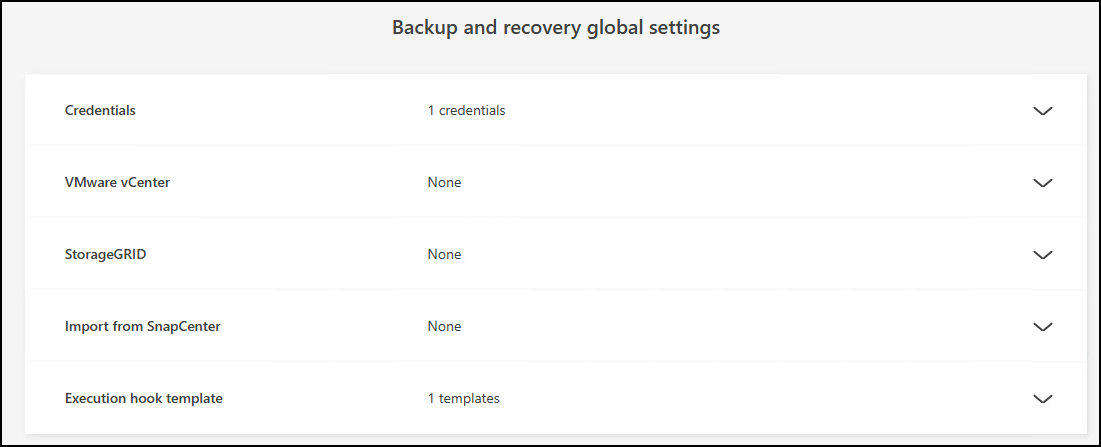The image size is (1101, 447).
Task: Click the "1 templates" count text
Action: click(463, 399)
